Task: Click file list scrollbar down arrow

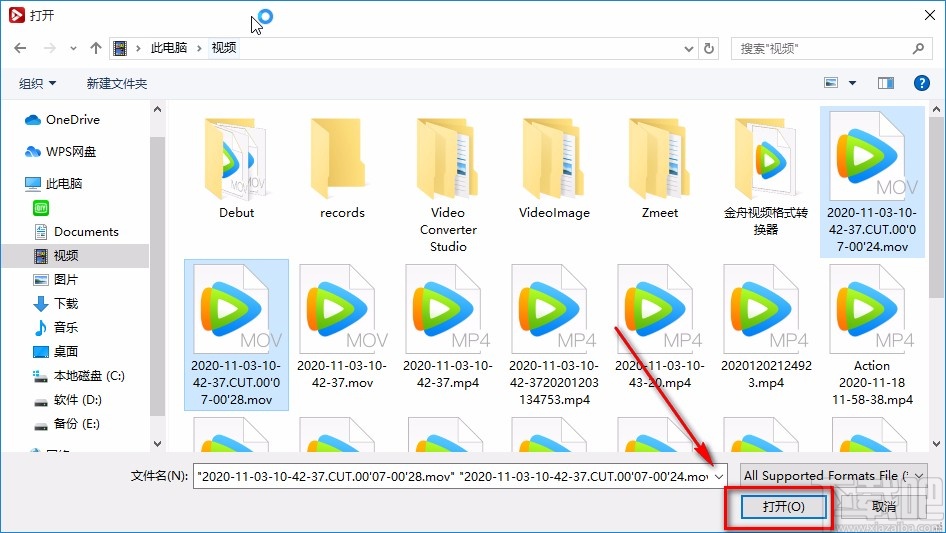Action: click(x=936, y=444)
